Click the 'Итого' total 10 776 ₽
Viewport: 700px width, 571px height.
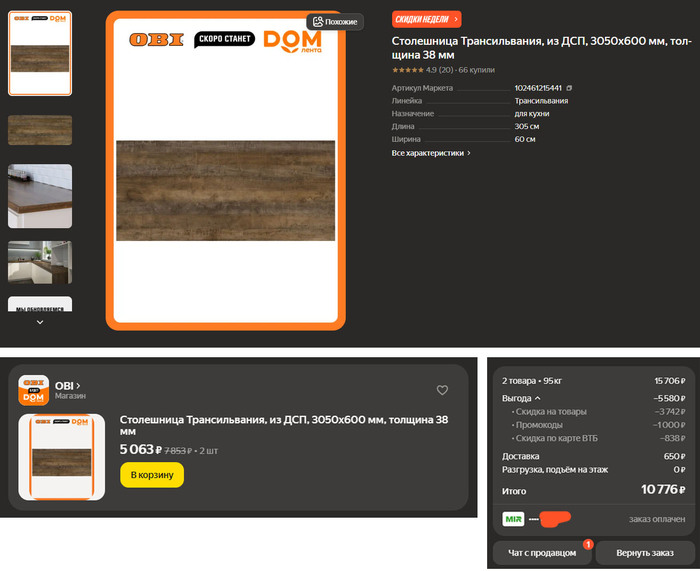click(593, 490)
